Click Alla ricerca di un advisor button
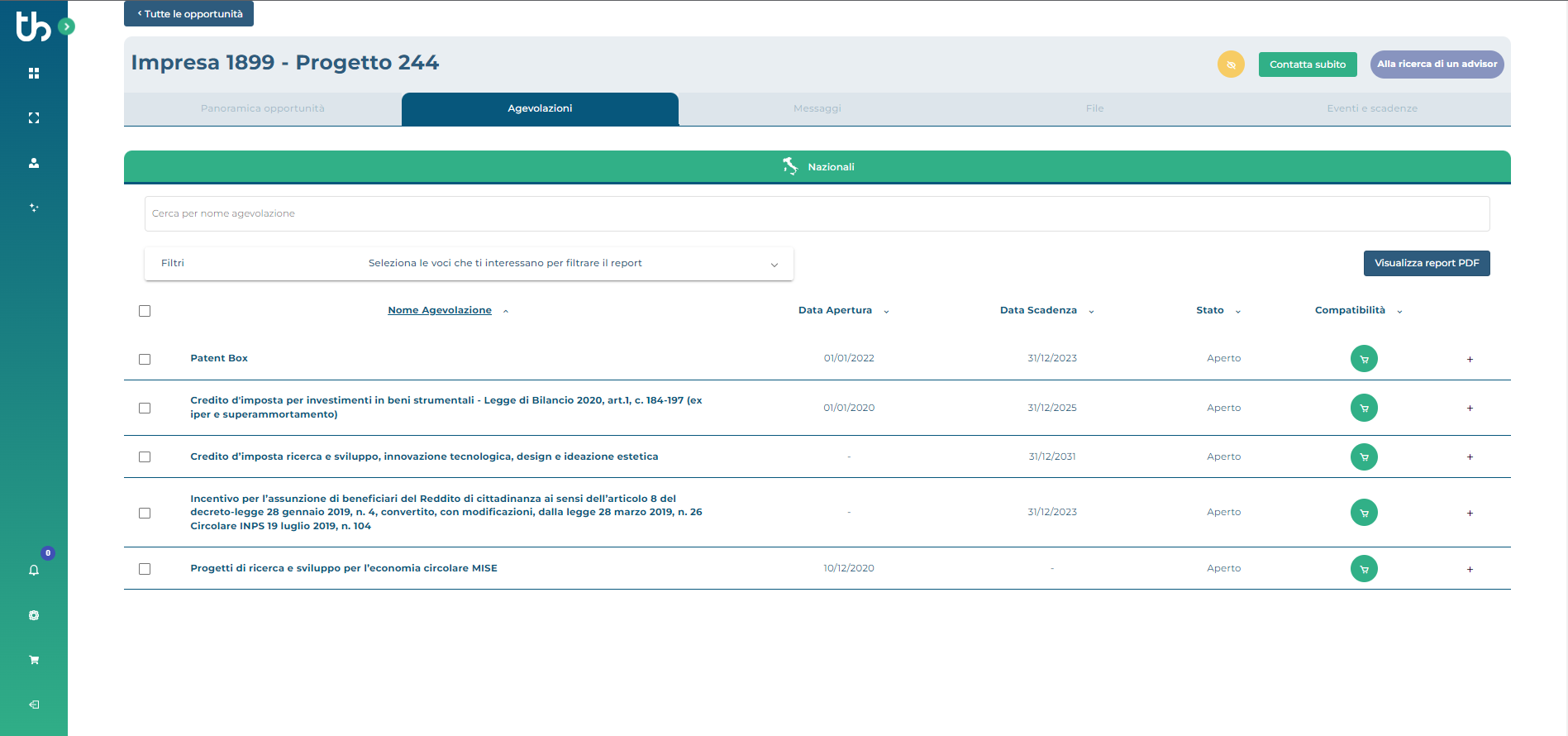 tap(1437, 65)
